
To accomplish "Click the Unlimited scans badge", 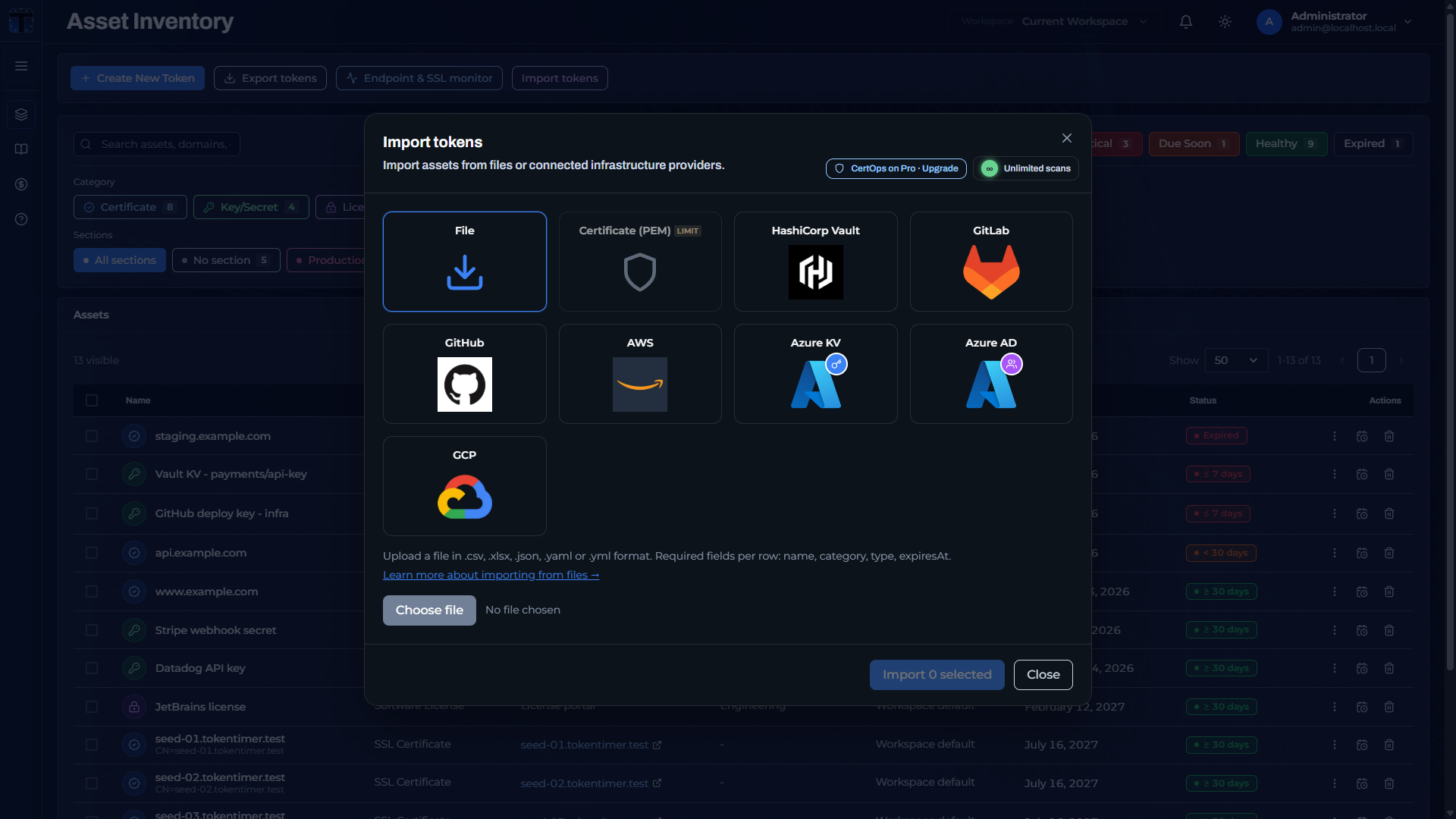I will tap(1026, 168).
